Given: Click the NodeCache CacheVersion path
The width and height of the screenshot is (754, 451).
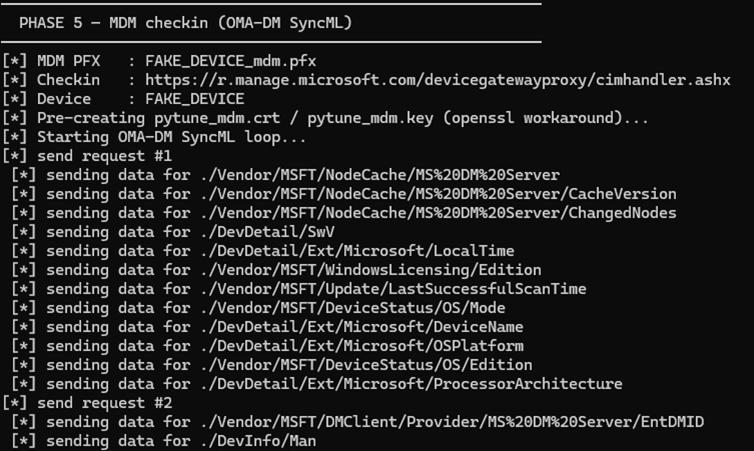Looking at the screenshot, I should pyautogui.click(x=438, y=194).
